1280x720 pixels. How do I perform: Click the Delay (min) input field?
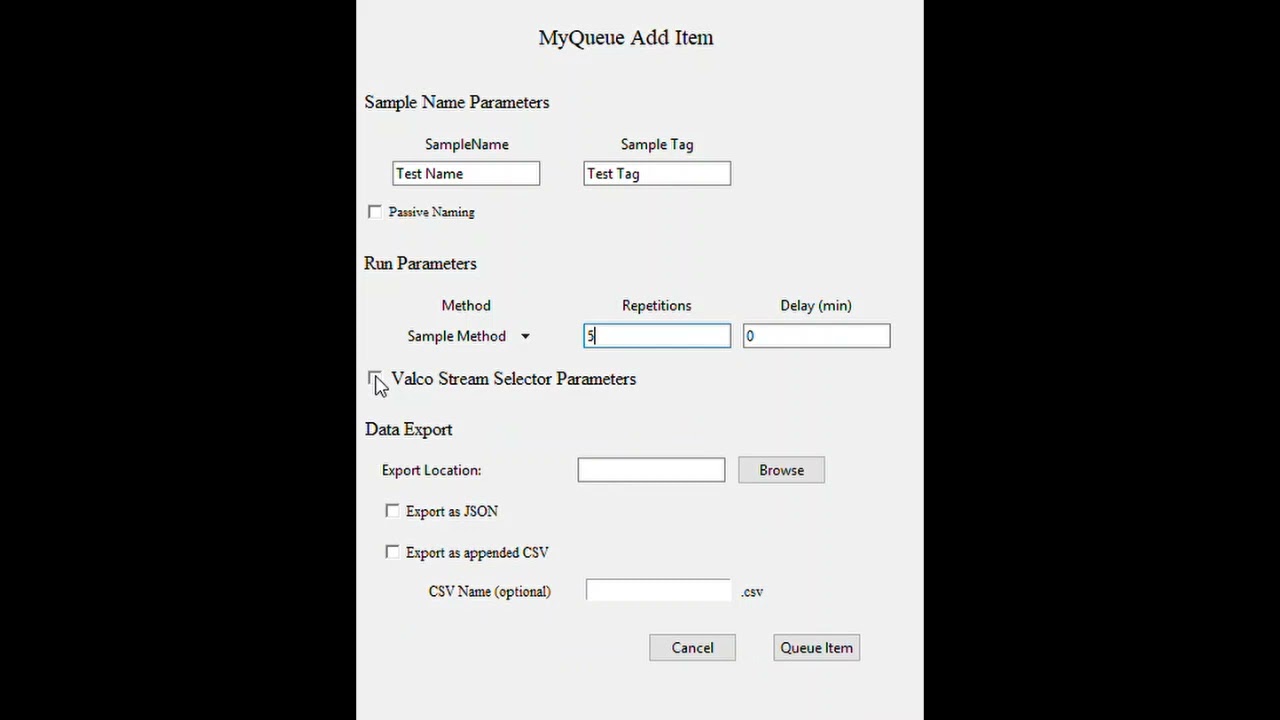pos(816,336)
